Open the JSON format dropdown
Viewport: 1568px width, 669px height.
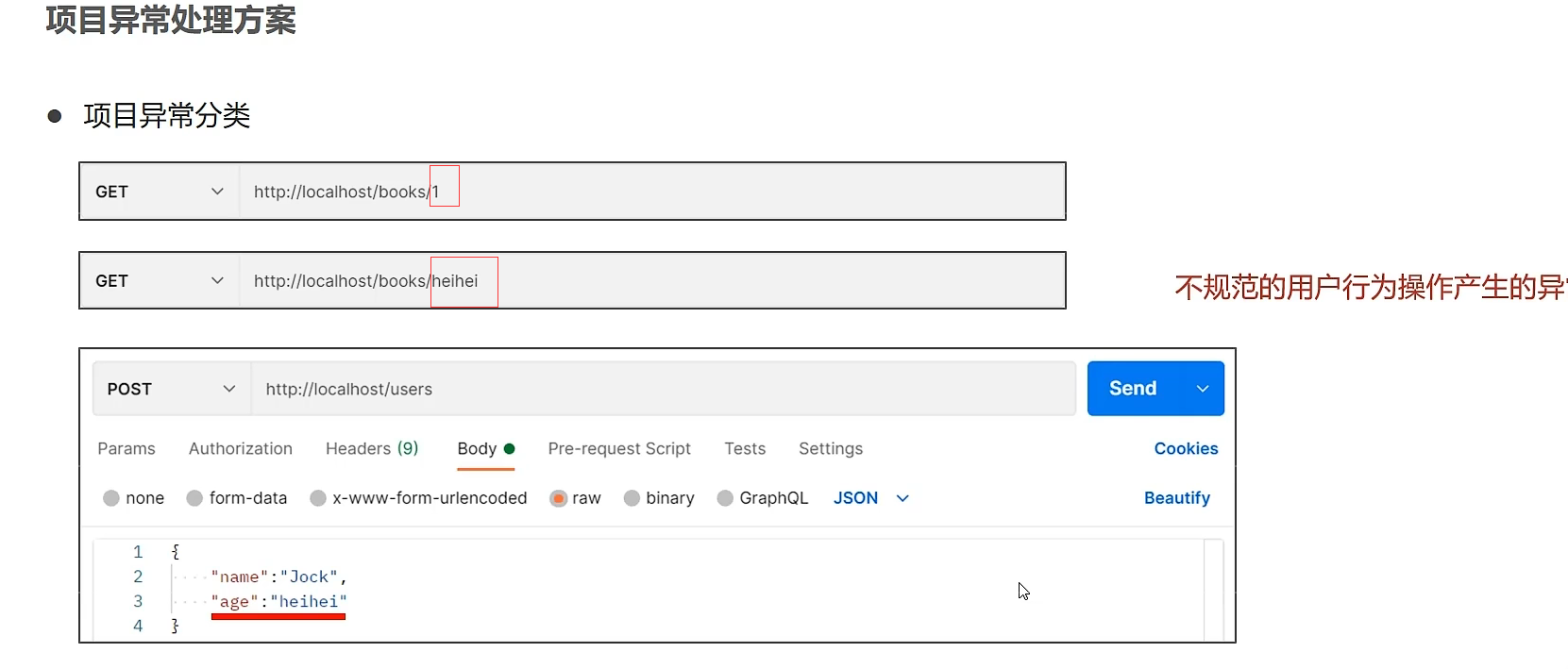coord(902,498)
